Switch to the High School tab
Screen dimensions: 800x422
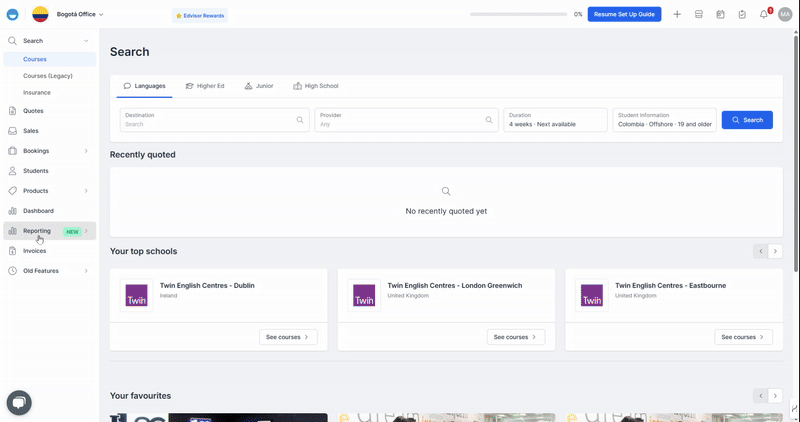(x=316, y=86)
